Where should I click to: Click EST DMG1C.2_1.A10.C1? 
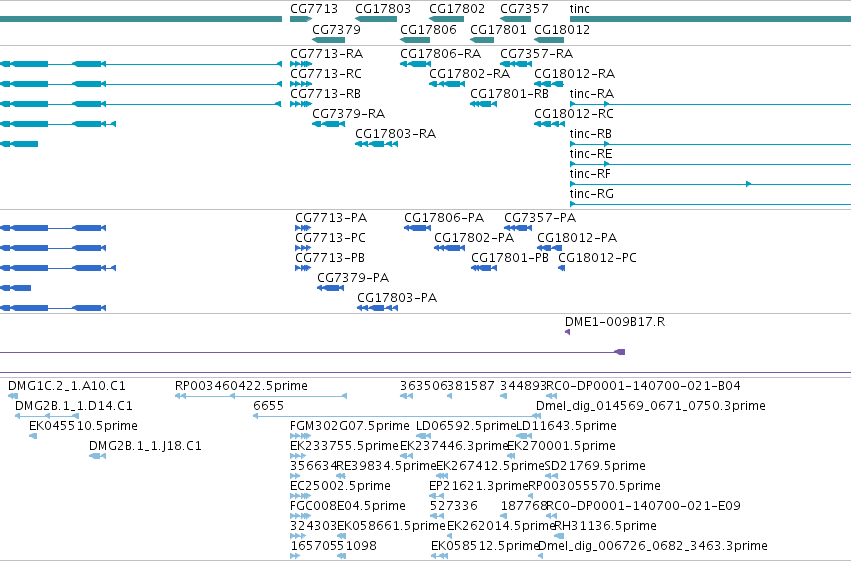[x=67, y=386]
